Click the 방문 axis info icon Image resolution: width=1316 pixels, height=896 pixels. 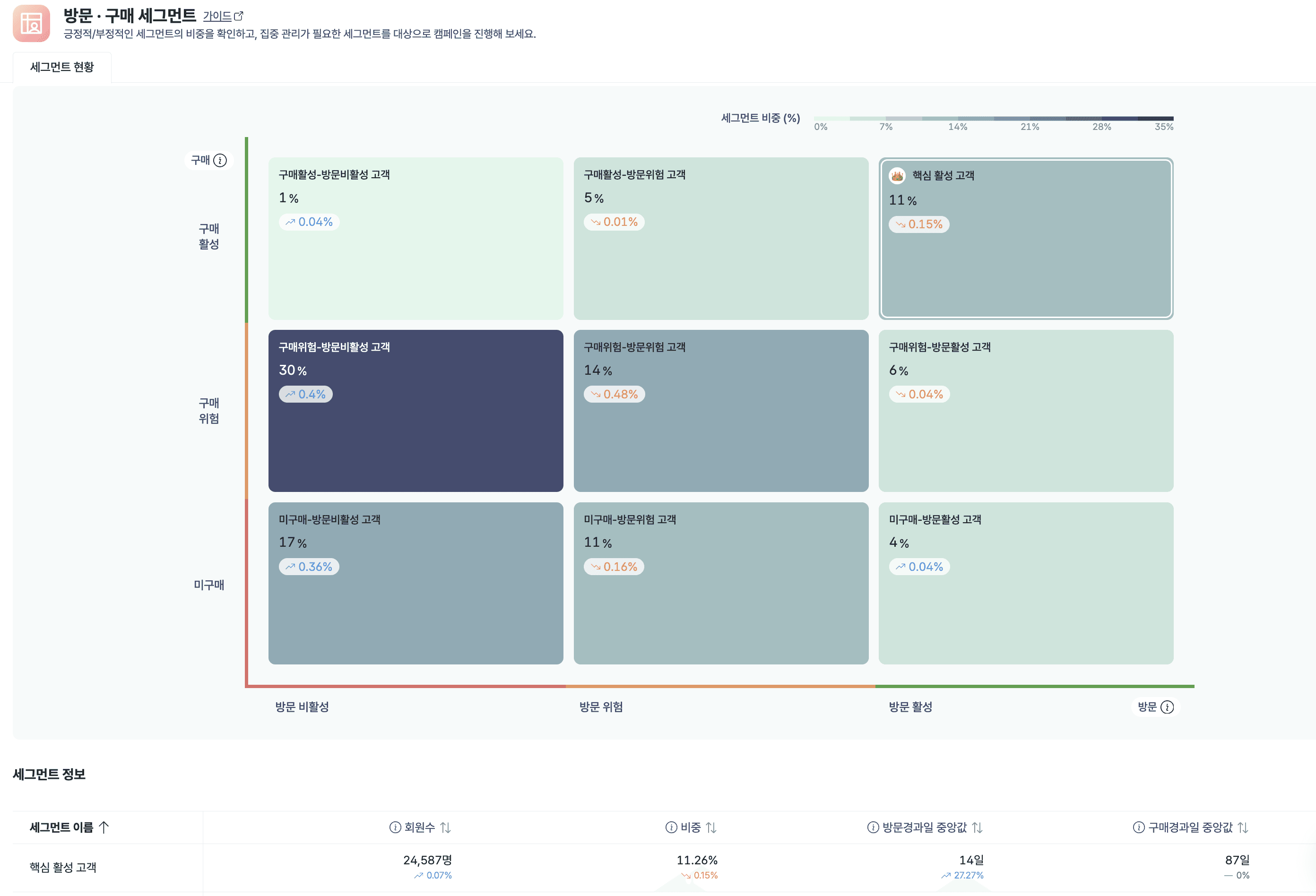(x=1167, y=707)
